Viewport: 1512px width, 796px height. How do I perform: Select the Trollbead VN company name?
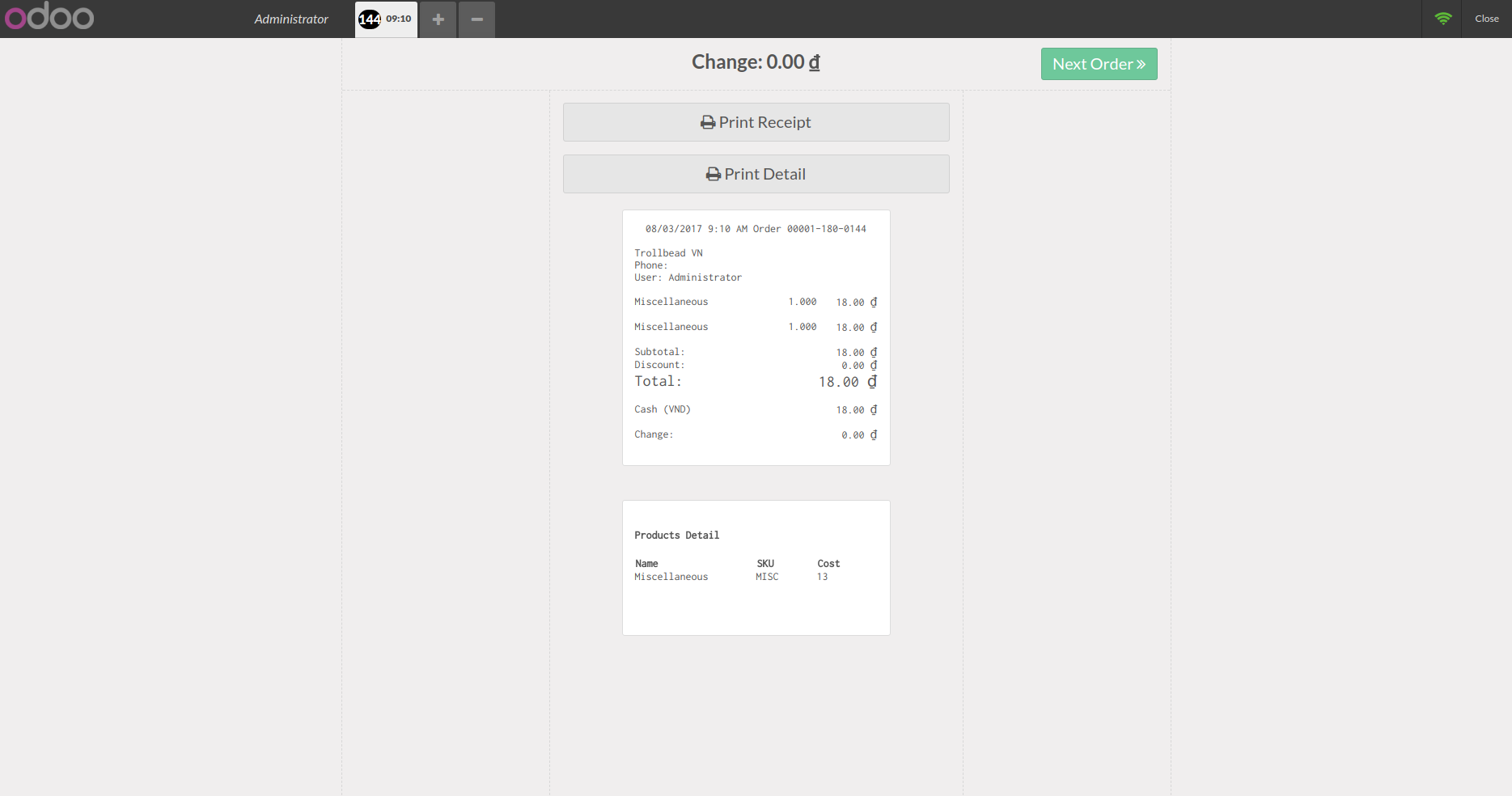point(668,253)
